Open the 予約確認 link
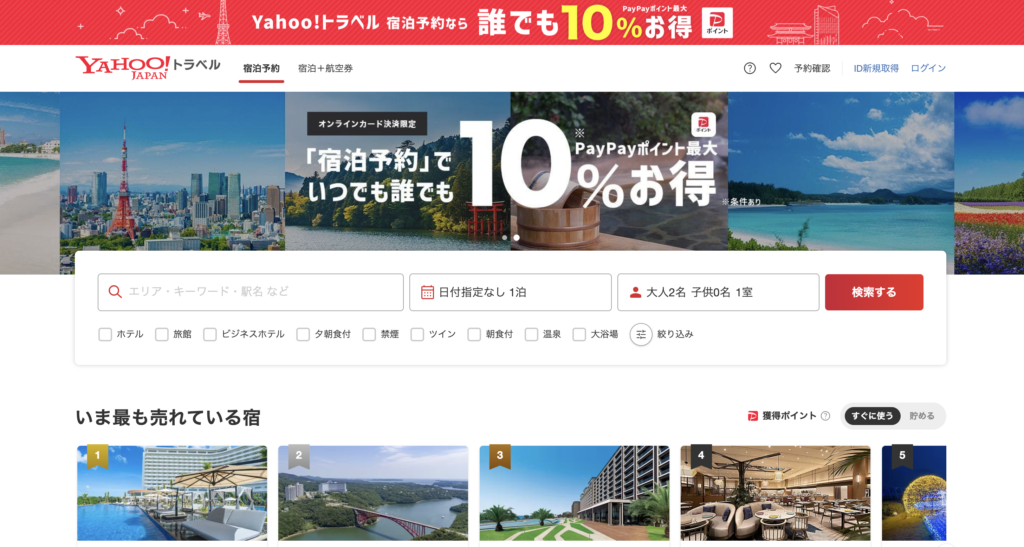This screenshot has width=1024, height=547. coord(812,68)
